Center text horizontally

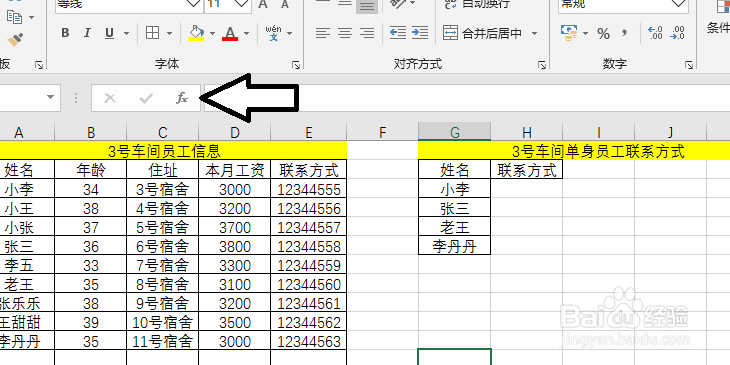tap(345, 33)
